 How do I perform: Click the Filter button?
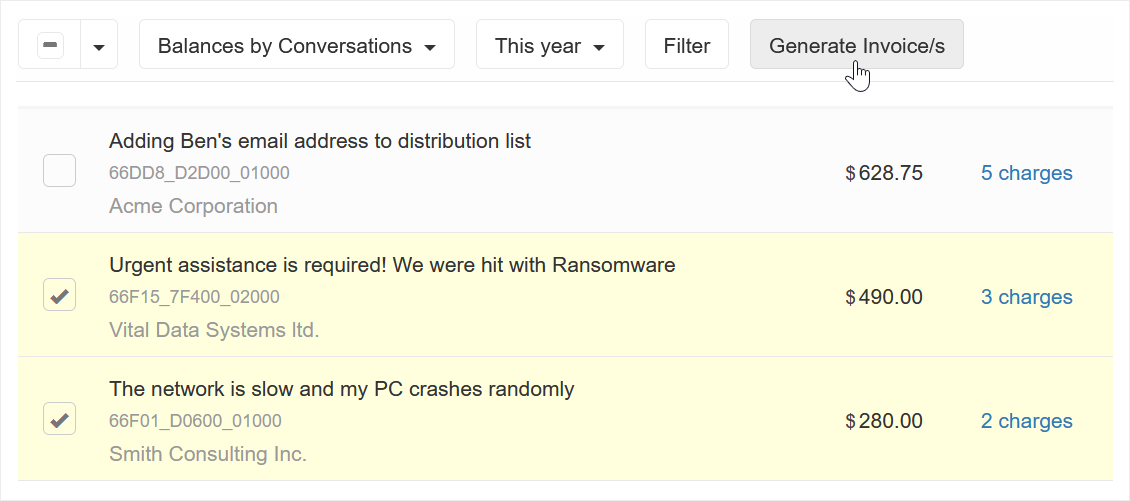[687, 45]
